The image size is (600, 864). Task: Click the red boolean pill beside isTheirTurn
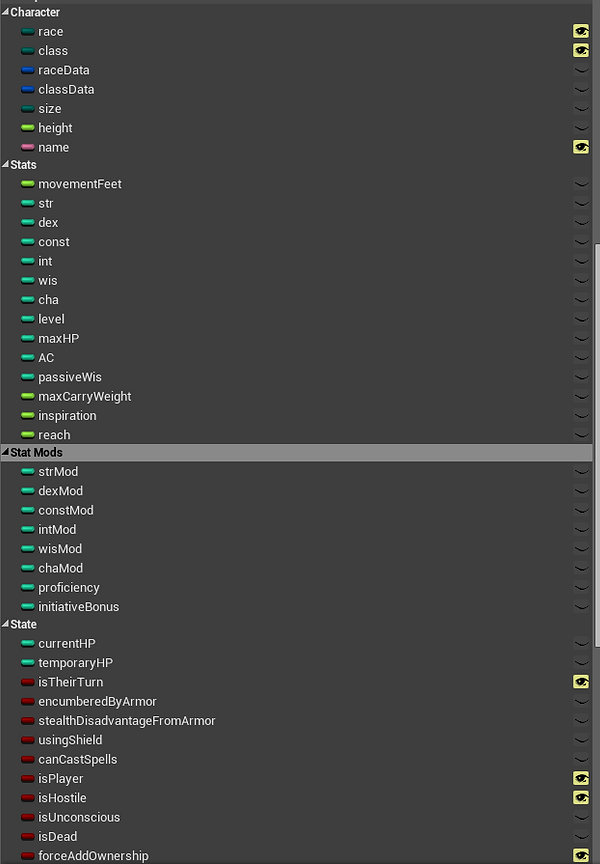pyautogui.click(x=28, y=682)
